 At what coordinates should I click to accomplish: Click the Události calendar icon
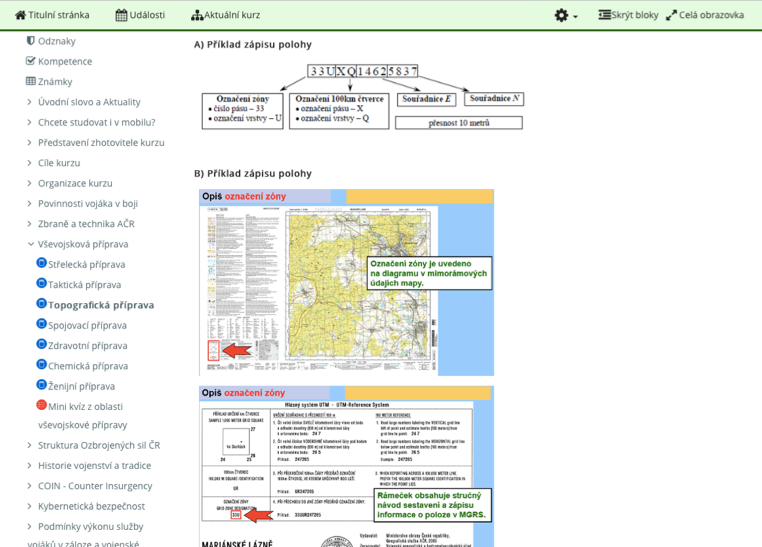[121, 15]
